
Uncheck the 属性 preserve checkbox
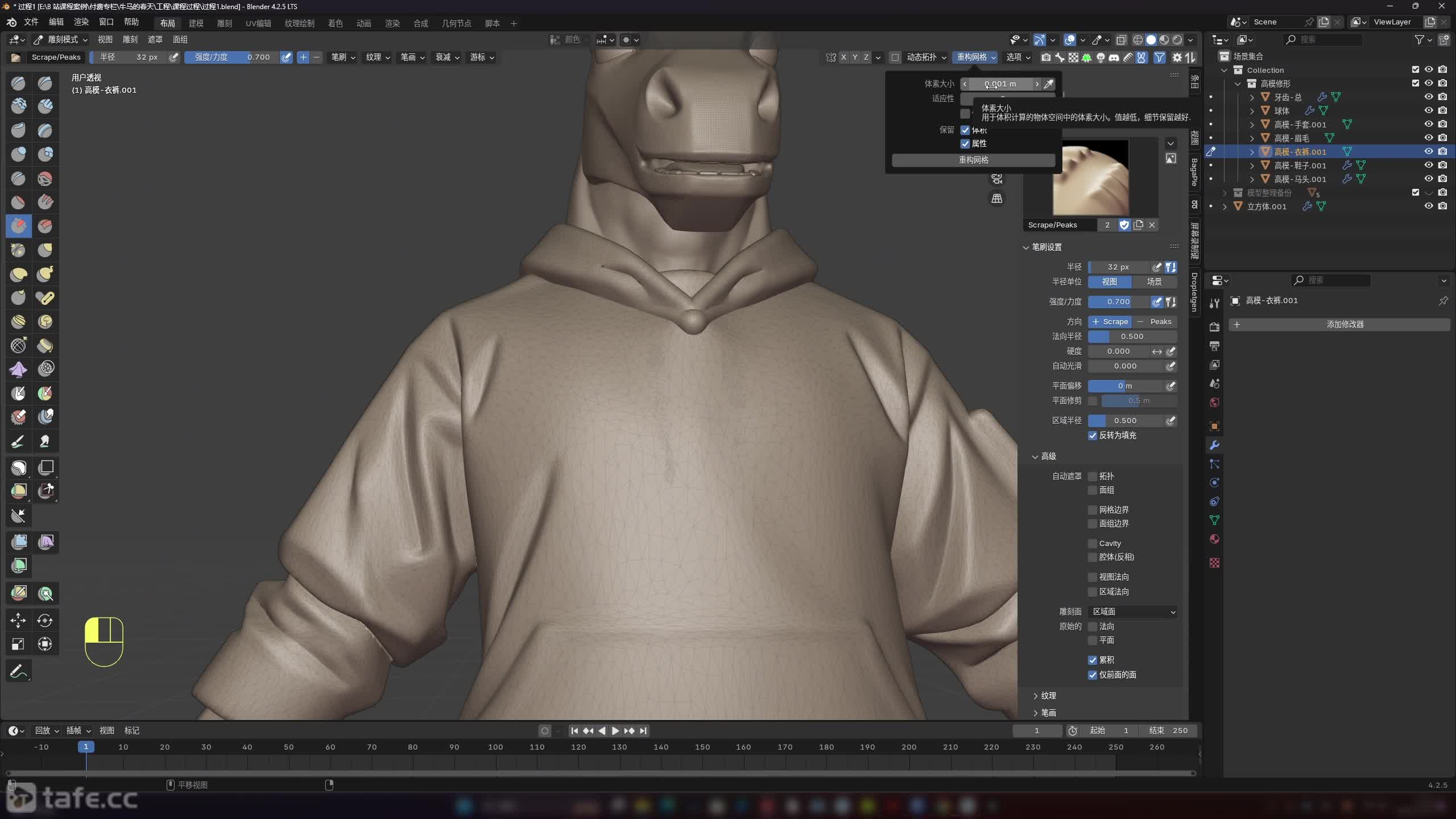click(965, 143)
